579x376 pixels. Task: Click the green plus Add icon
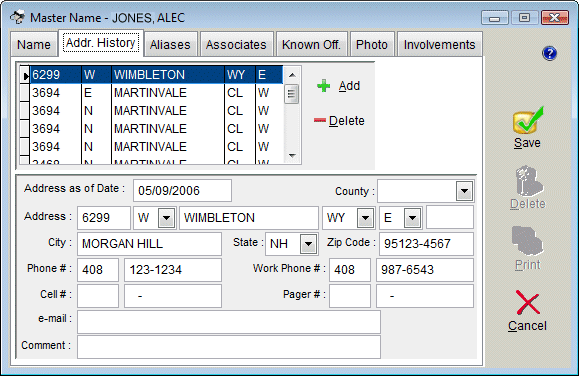click(x=323, y=86)
